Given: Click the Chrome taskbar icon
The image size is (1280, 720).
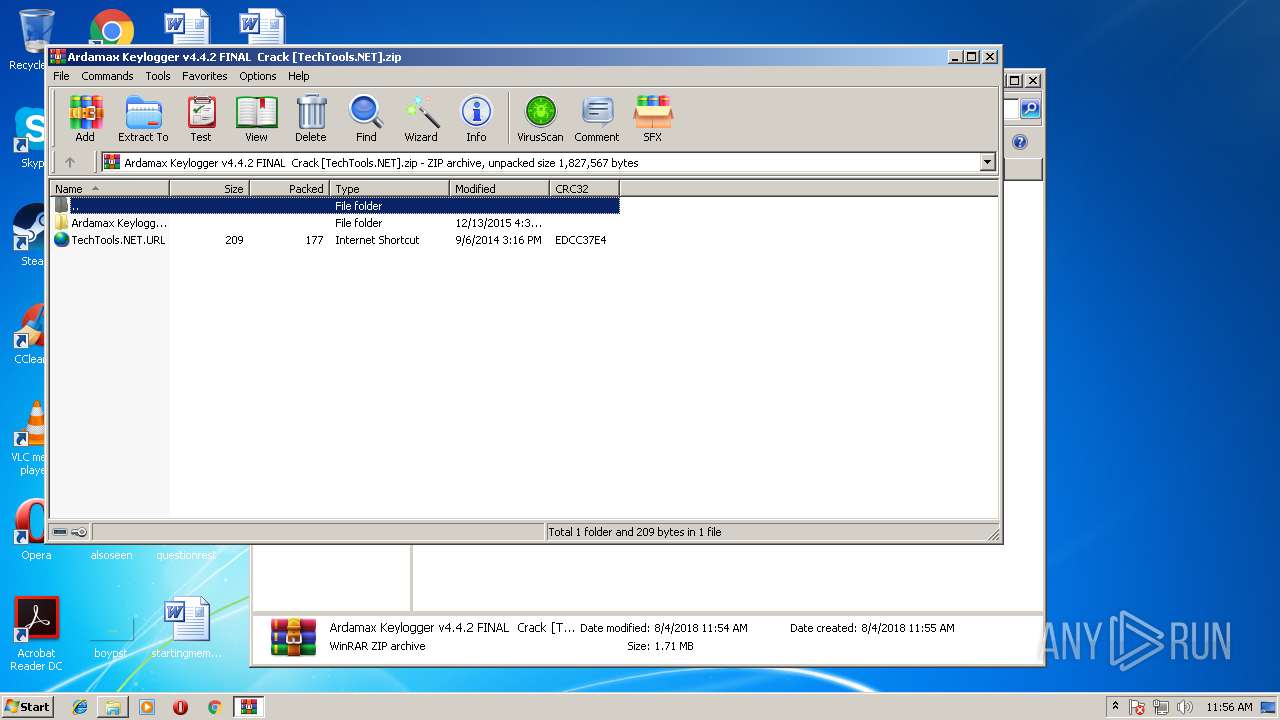Looking at the screenshot, I should tap(214, 707).
